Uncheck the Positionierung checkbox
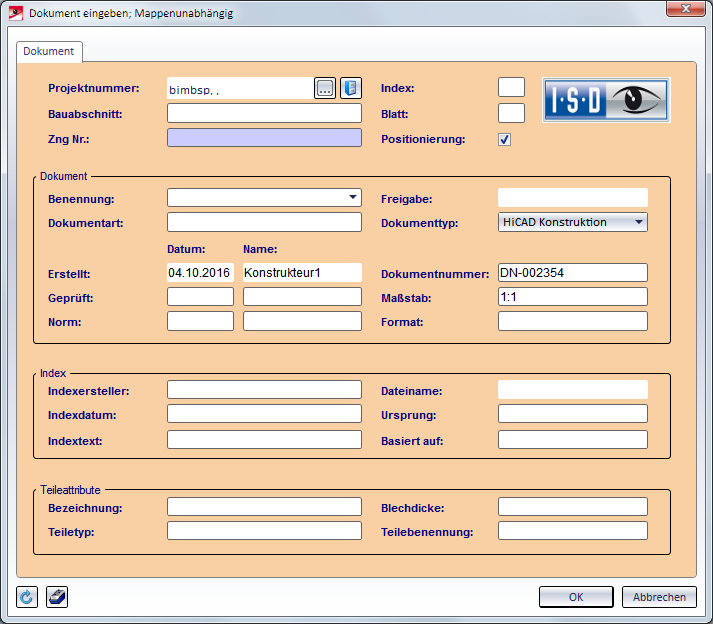Viewport: 713px width, 624px height. 505,140
